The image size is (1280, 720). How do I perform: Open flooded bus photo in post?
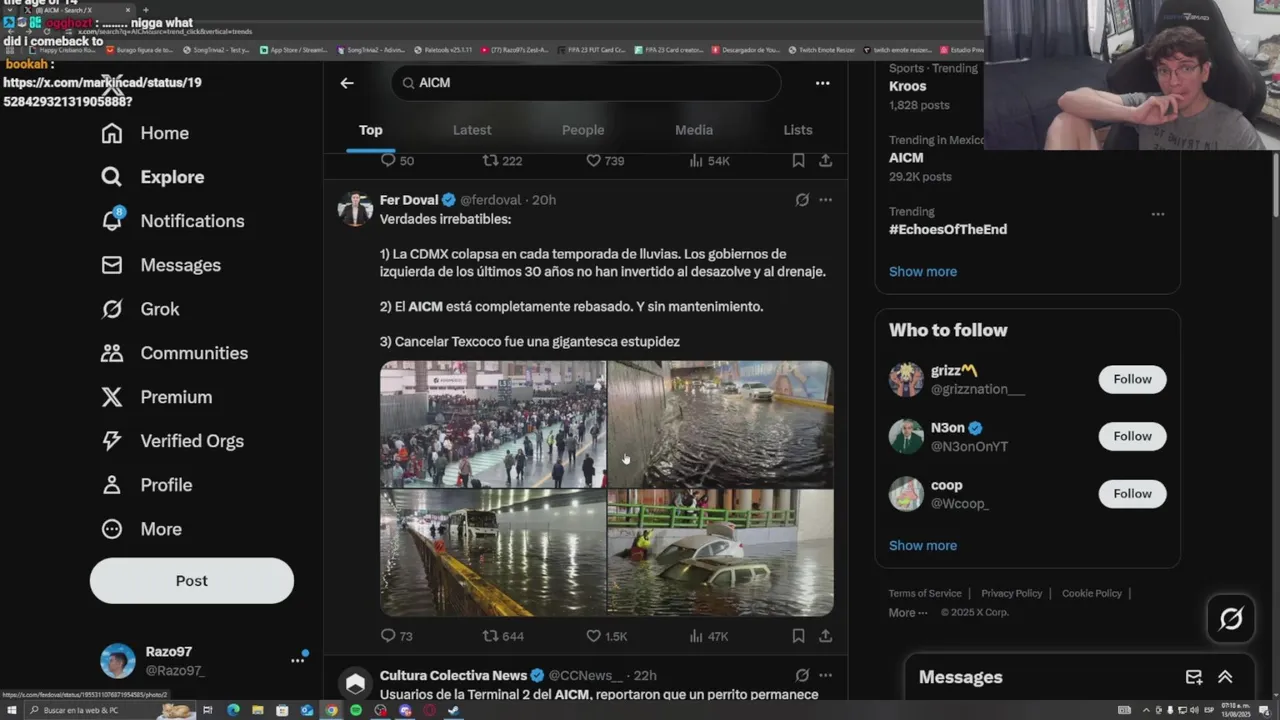coord(493,553)
